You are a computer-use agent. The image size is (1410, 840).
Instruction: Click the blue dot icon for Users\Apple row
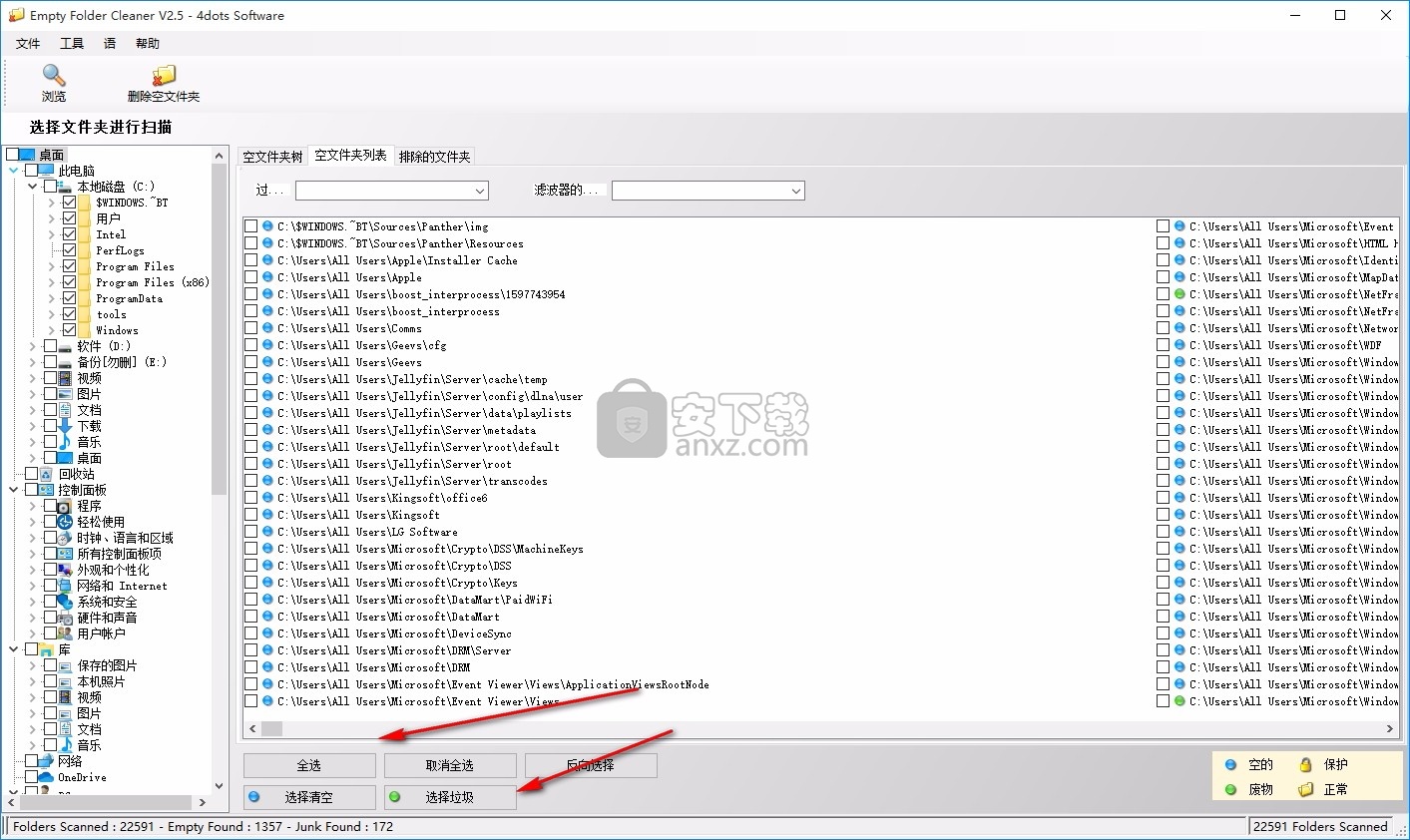click(267, 277)
